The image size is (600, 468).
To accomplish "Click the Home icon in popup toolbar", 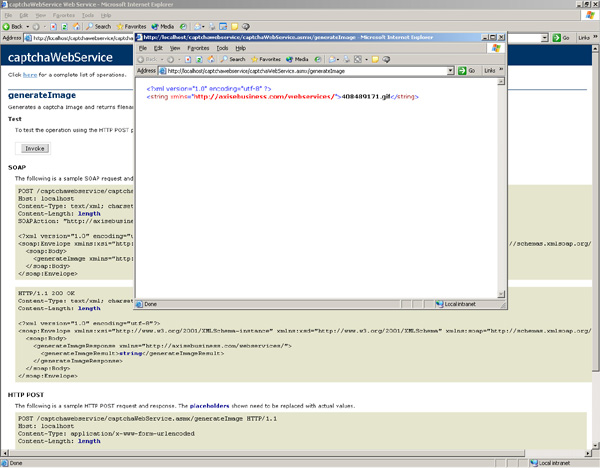I will 211,59.
